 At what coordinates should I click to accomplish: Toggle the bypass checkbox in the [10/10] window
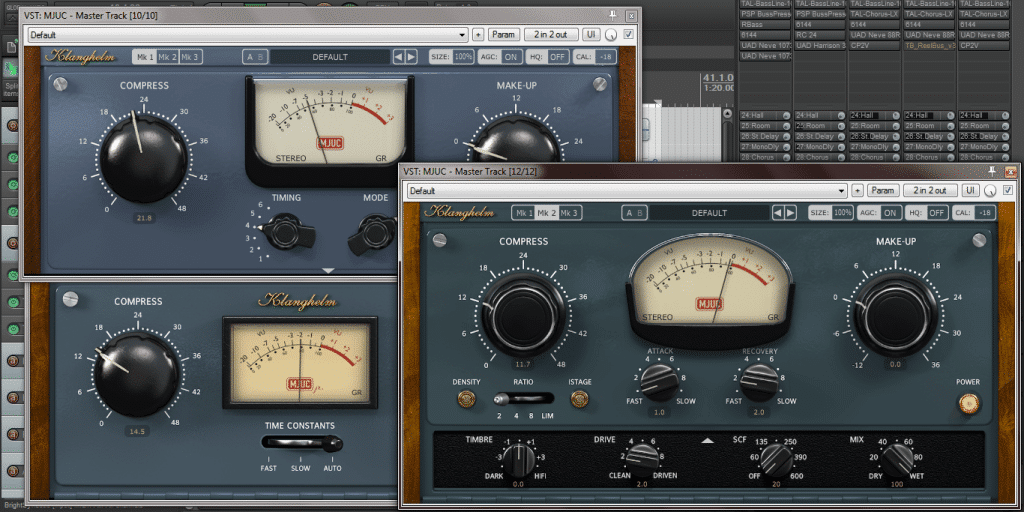tap(629, 35)
